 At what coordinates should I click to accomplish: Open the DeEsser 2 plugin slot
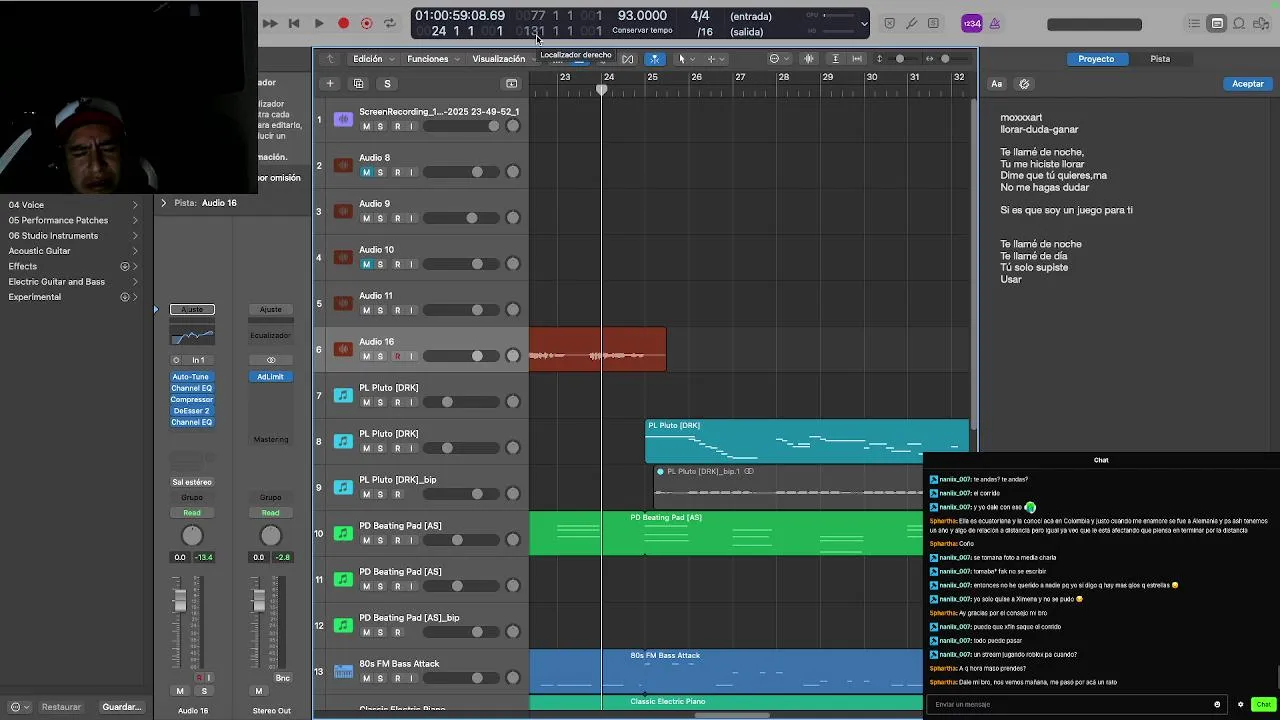pyautogui.click(x=191, y=411)
